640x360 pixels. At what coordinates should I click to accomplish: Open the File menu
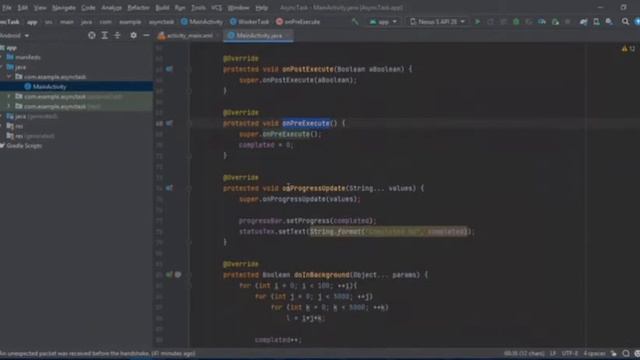click(x=7, y=8)
